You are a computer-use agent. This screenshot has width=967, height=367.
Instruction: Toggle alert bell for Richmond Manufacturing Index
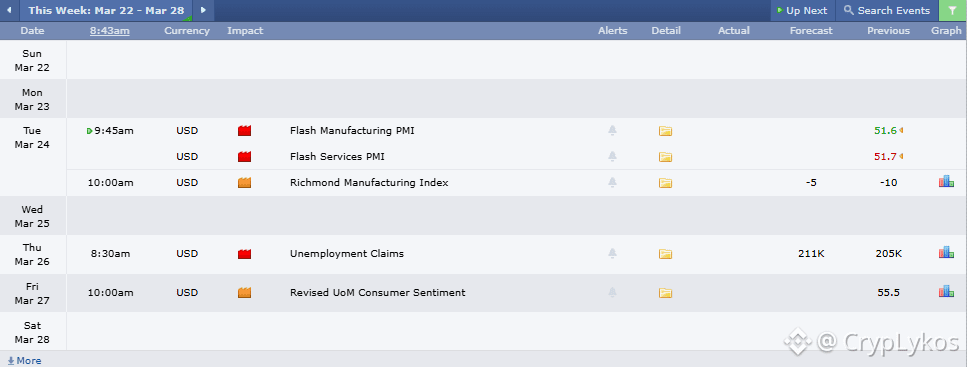click(x=612, y=183)
